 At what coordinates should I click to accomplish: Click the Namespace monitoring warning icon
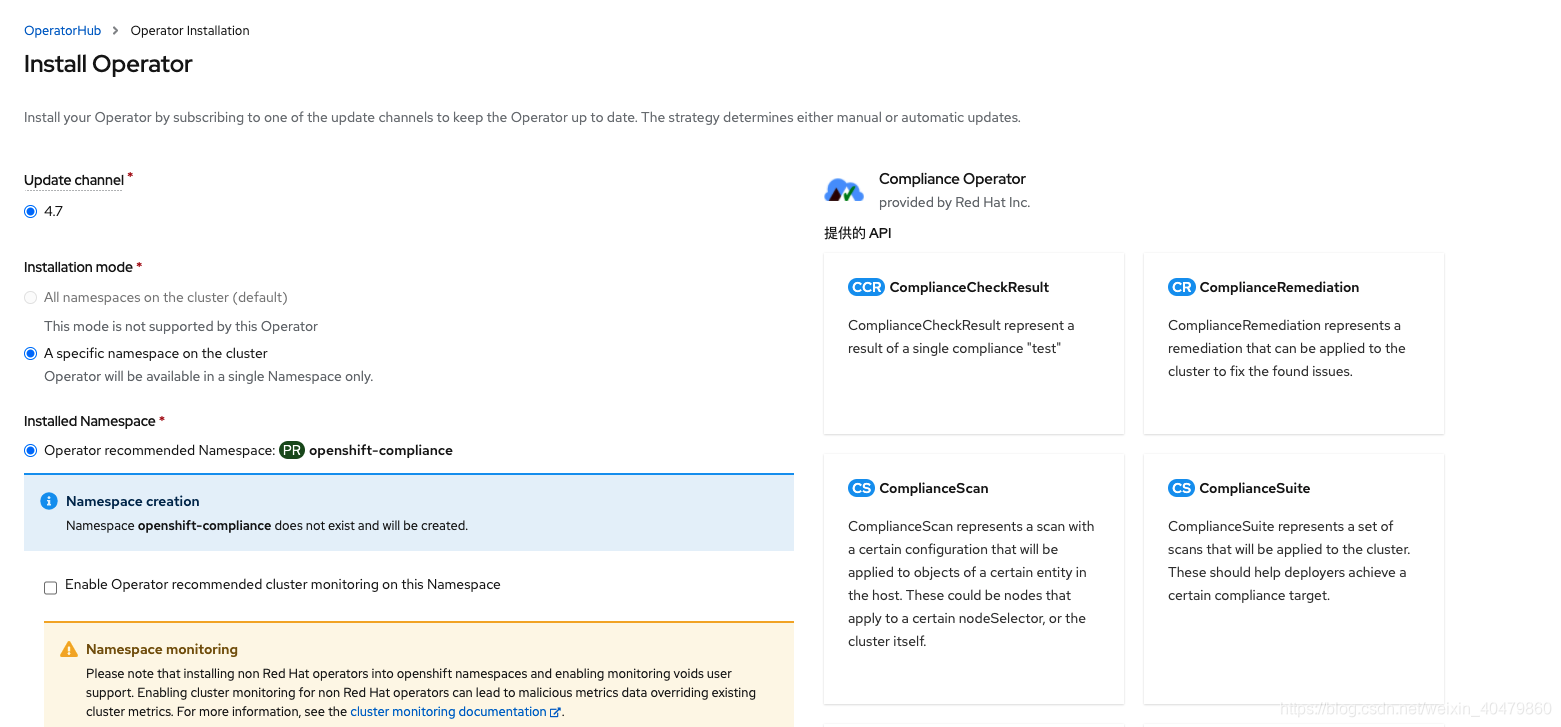point(69,649)
